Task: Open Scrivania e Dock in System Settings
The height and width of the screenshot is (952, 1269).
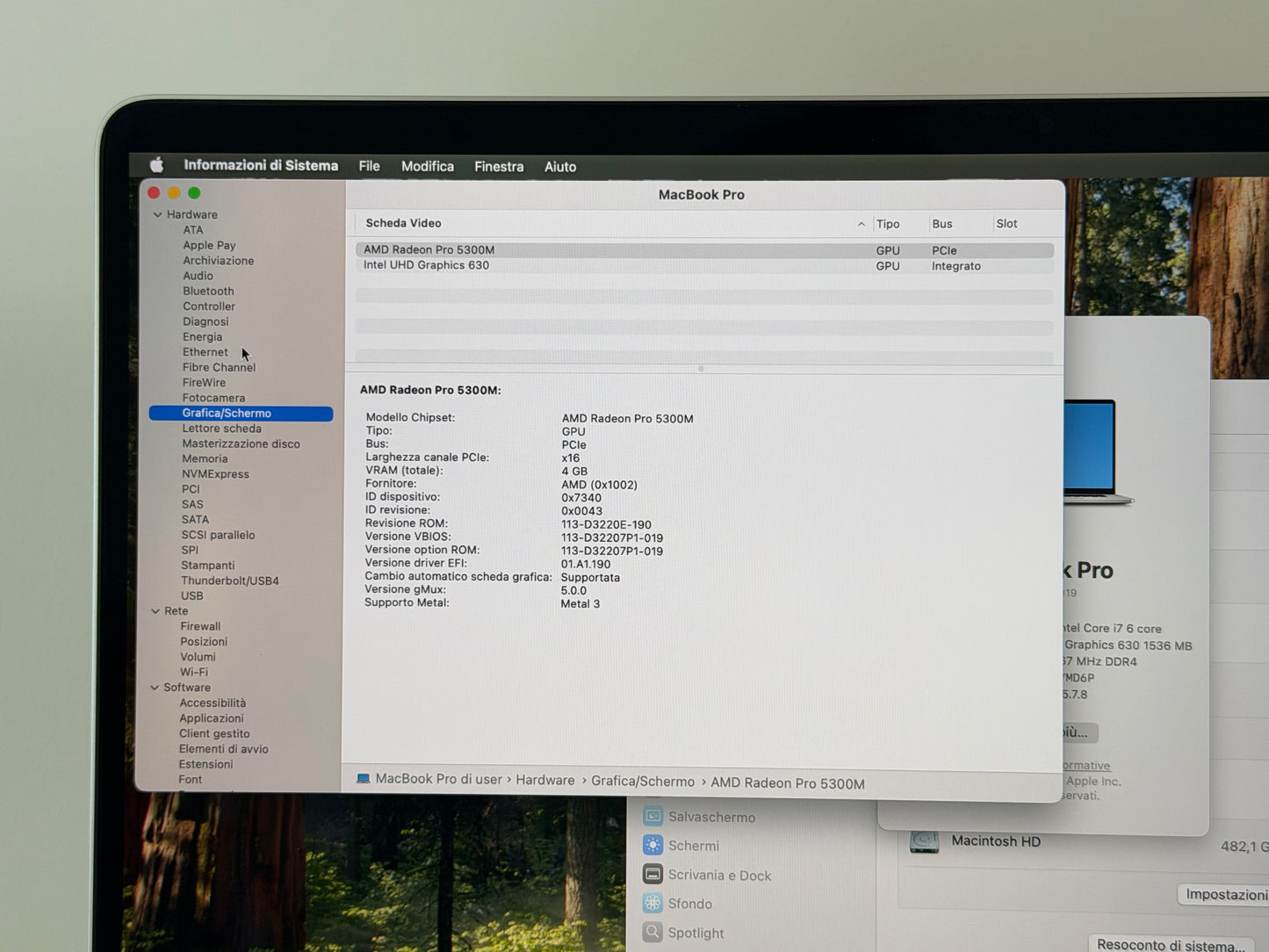Action: point(707,875)
